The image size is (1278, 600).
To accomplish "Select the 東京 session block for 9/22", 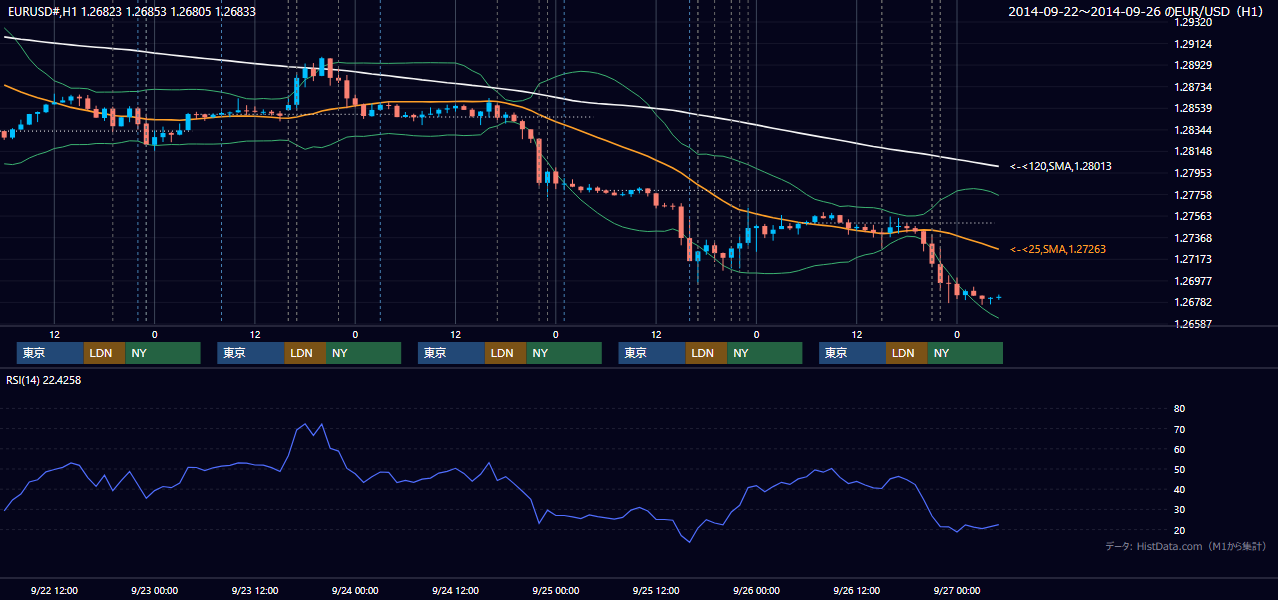I will [x=50, y=353].
